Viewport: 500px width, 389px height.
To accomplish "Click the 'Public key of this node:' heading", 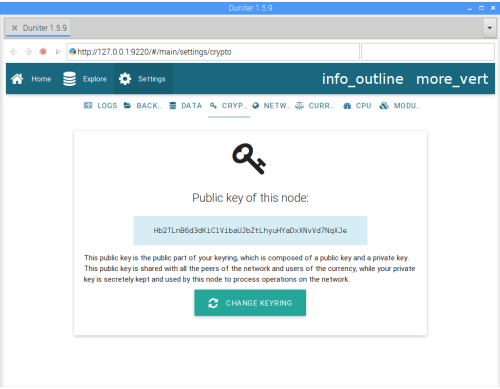I will 250,198.
